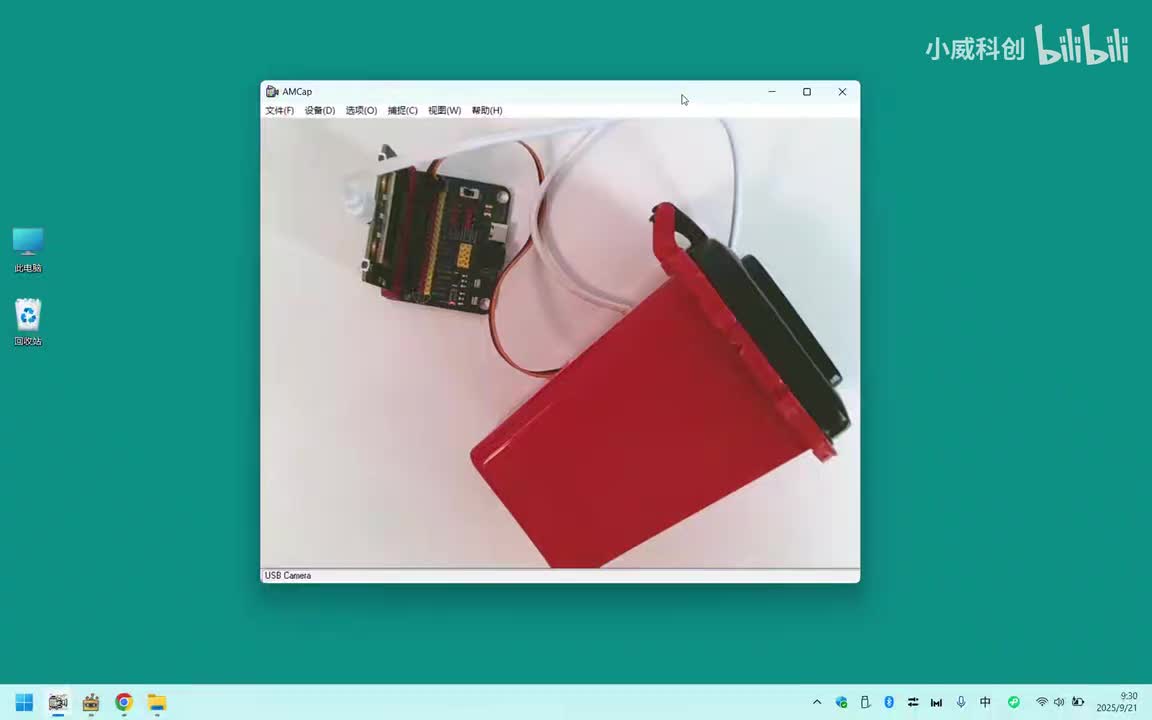The width and height of the screenshot is (1152, 720).
Task: Click the robot app icon in taskbar
Action: [91, 702]
